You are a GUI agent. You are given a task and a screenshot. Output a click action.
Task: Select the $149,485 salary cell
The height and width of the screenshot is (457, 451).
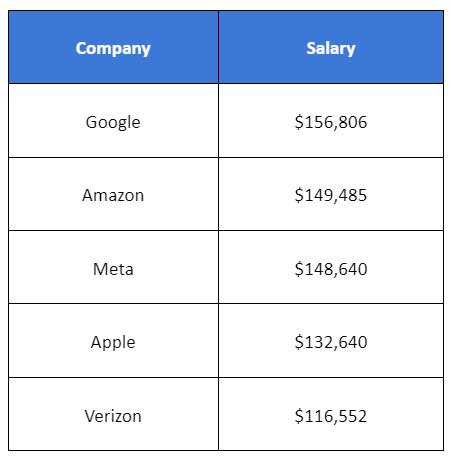[331, 194]
